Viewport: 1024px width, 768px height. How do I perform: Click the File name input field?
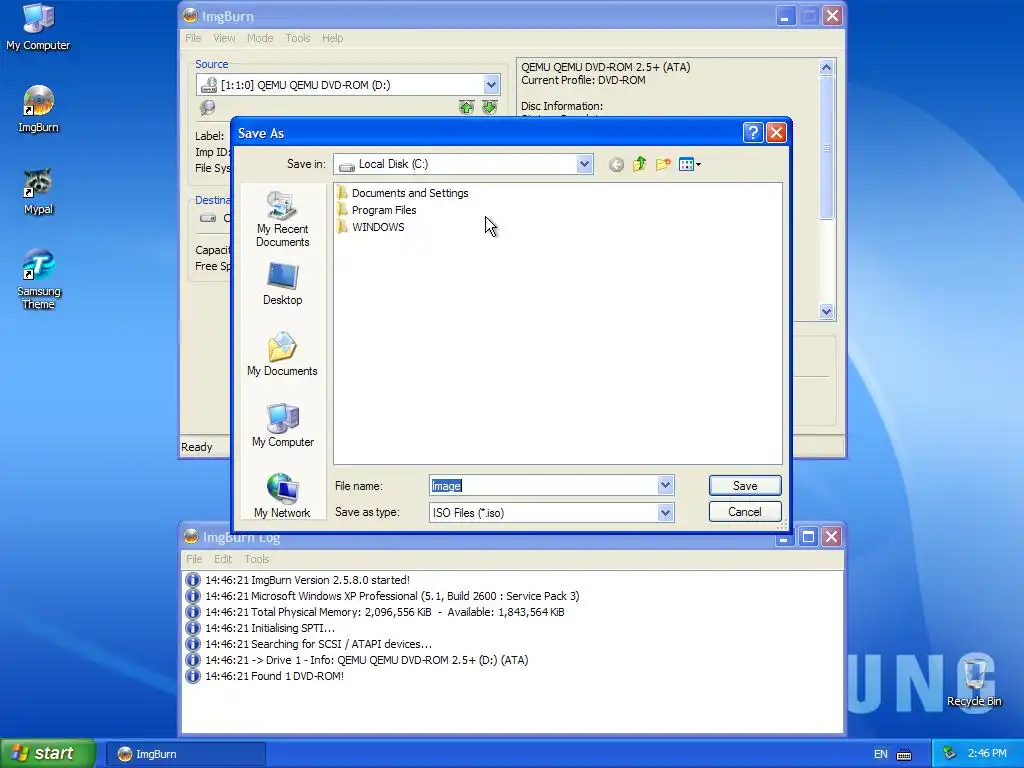(543, 485)
